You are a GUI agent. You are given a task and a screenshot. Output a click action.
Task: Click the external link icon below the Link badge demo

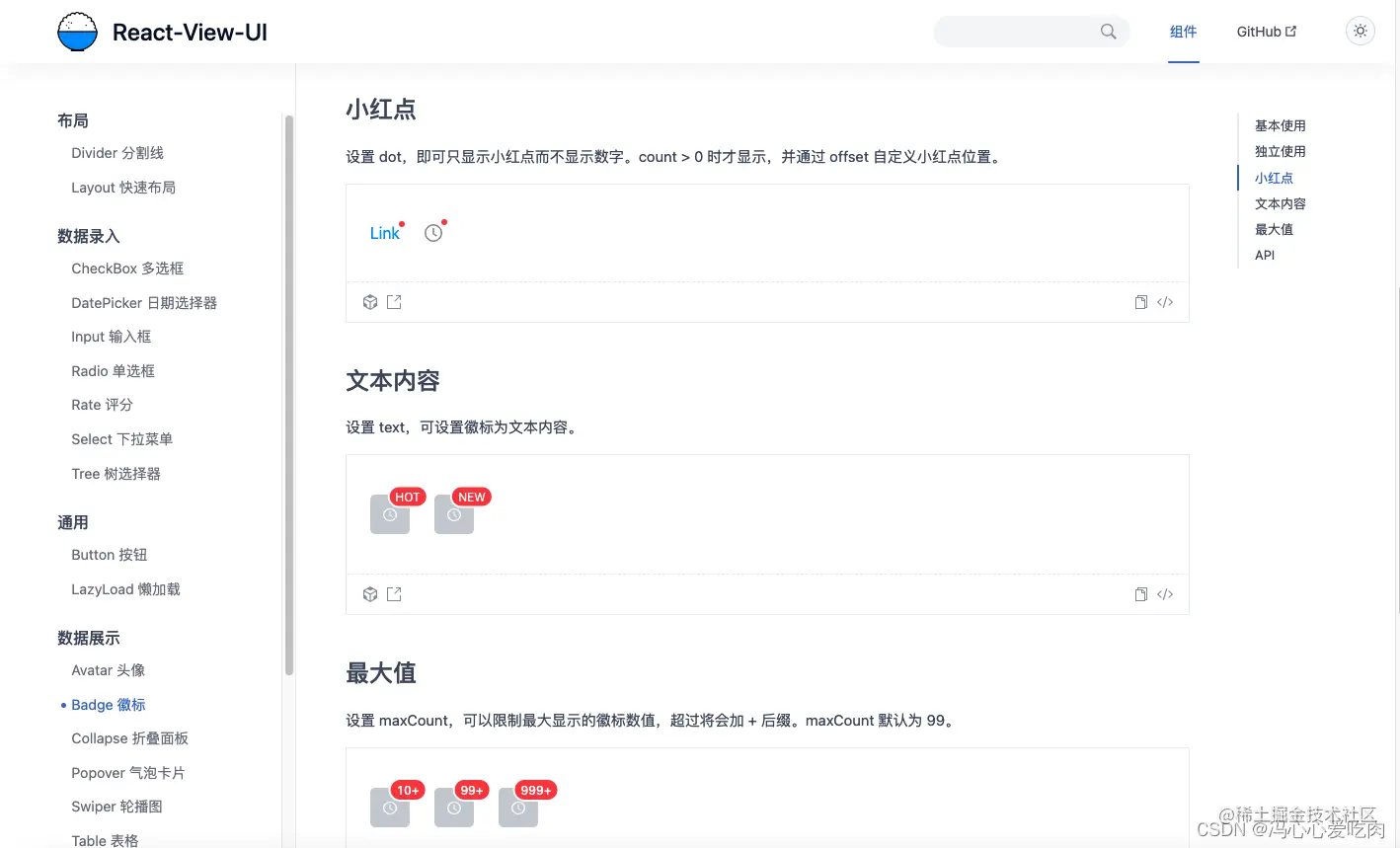click(394, 301)
